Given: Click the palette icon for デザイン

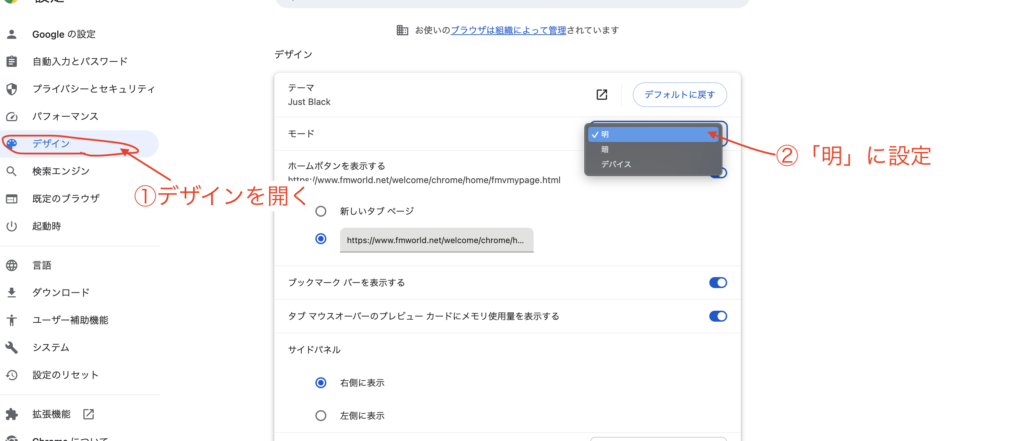Looking at the screenshot, I should point(11,144).
